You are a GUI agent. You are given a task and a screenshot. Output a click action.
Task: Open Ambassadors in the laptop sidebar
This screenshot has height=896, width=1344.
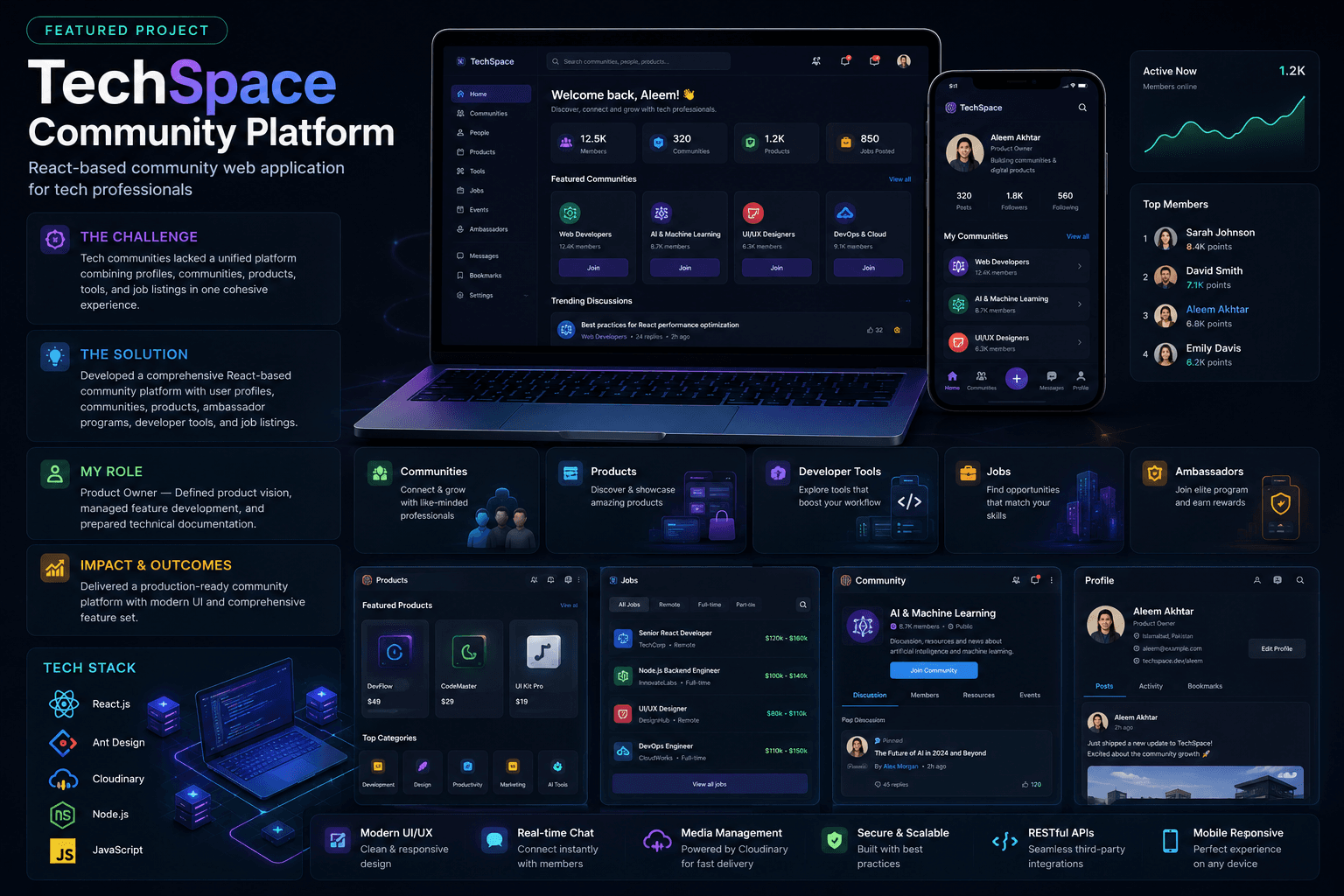(483, 229)
